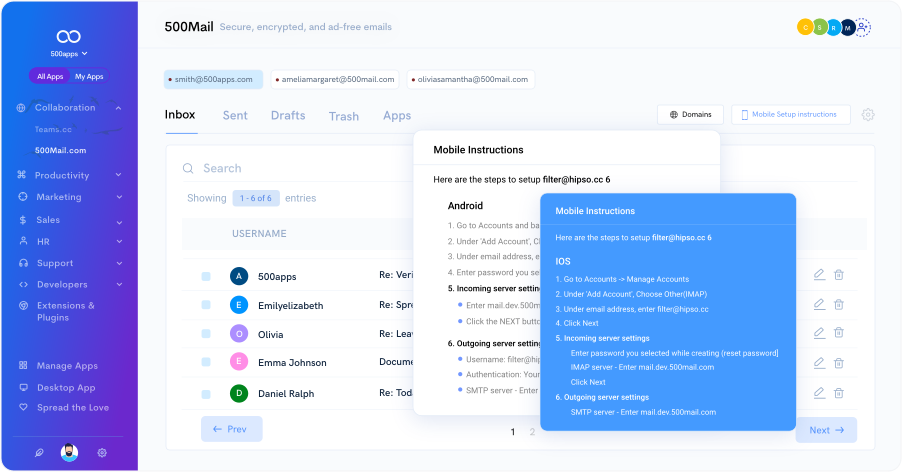
Task: Expand the Developers section chevron
Action: 119,284
